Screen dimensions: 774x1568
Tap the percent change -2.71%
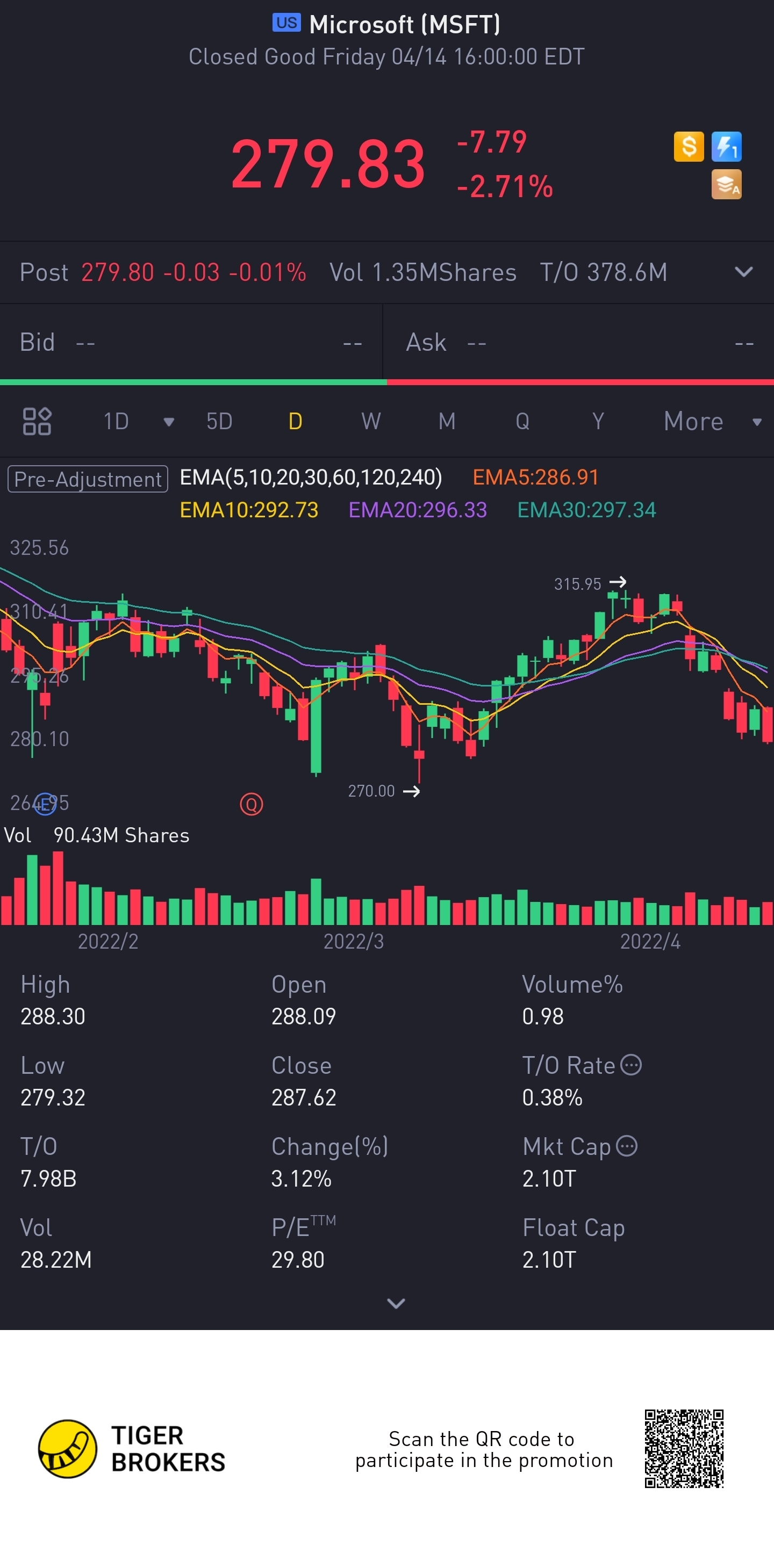click(x=505, y=186)
